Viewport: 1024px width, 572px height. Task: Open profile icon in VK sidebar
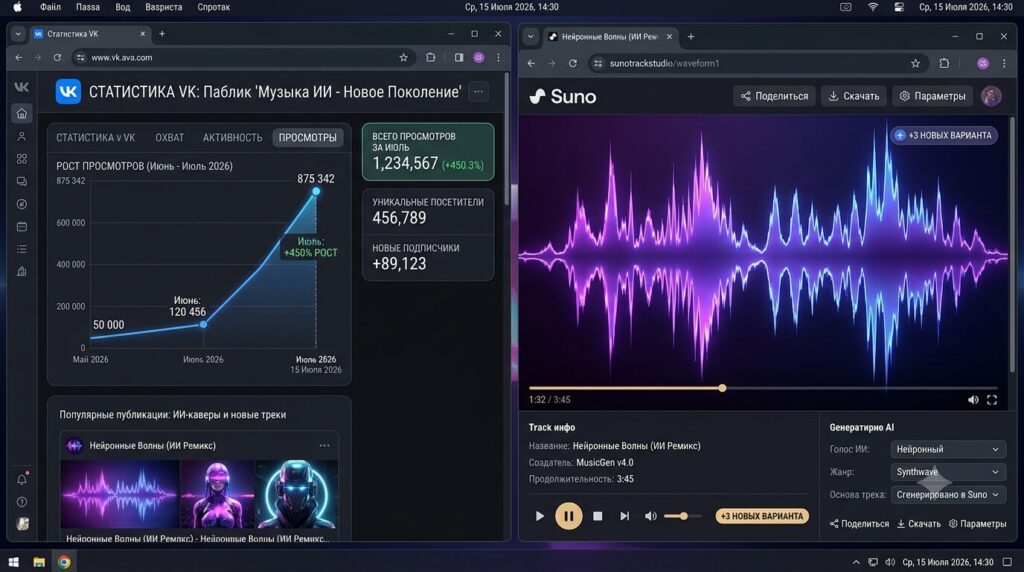click(22, 136)
